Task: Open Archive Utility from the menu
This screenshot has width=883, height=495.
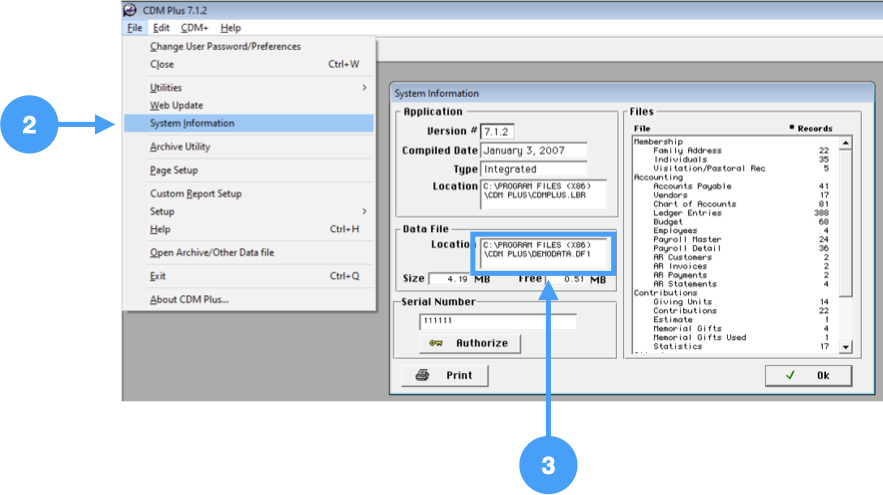Action: click(x=180, y=147)
